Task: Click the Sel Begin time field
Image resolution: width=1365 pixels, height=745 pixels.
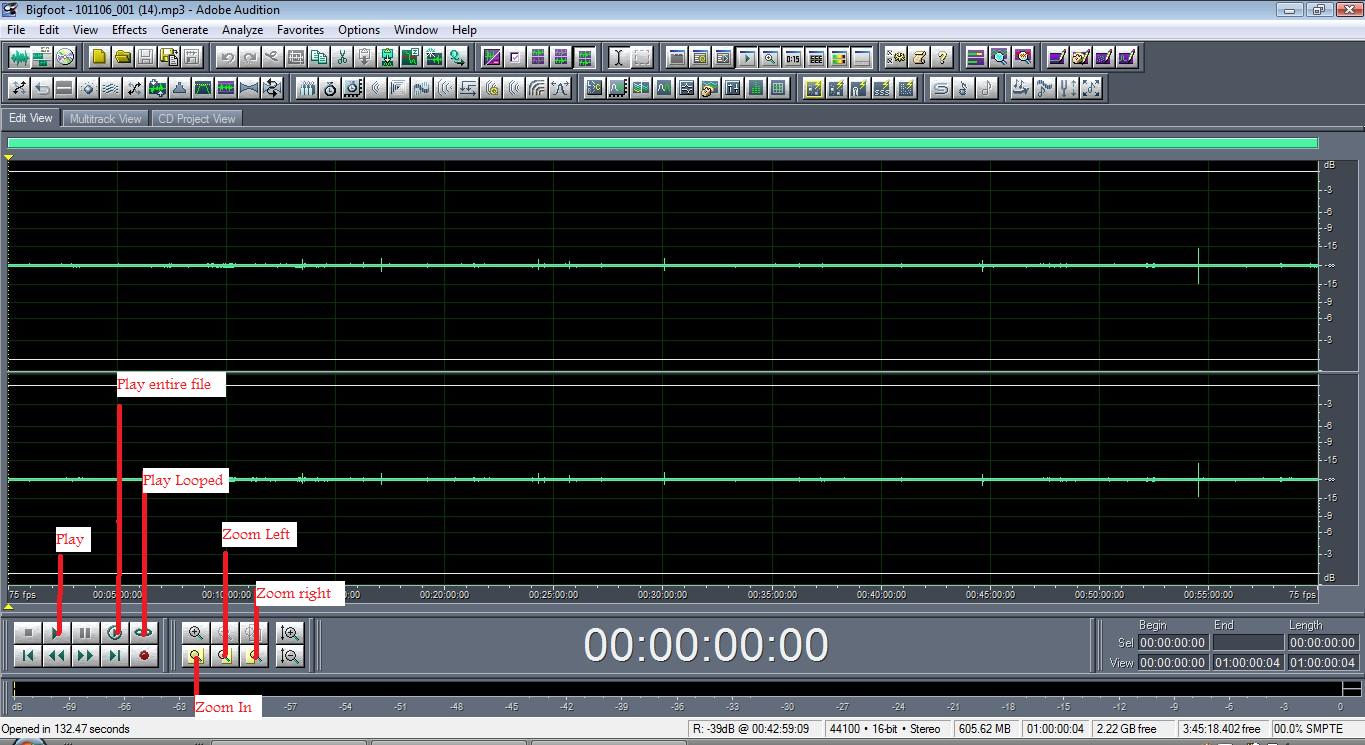Action: click(x=1172, y=643)
